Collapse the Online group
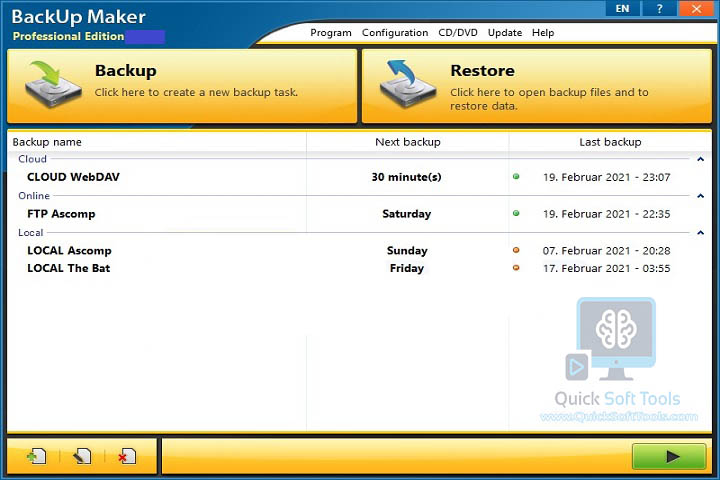The width and height of the screenshot is (720, 480). 701,196
